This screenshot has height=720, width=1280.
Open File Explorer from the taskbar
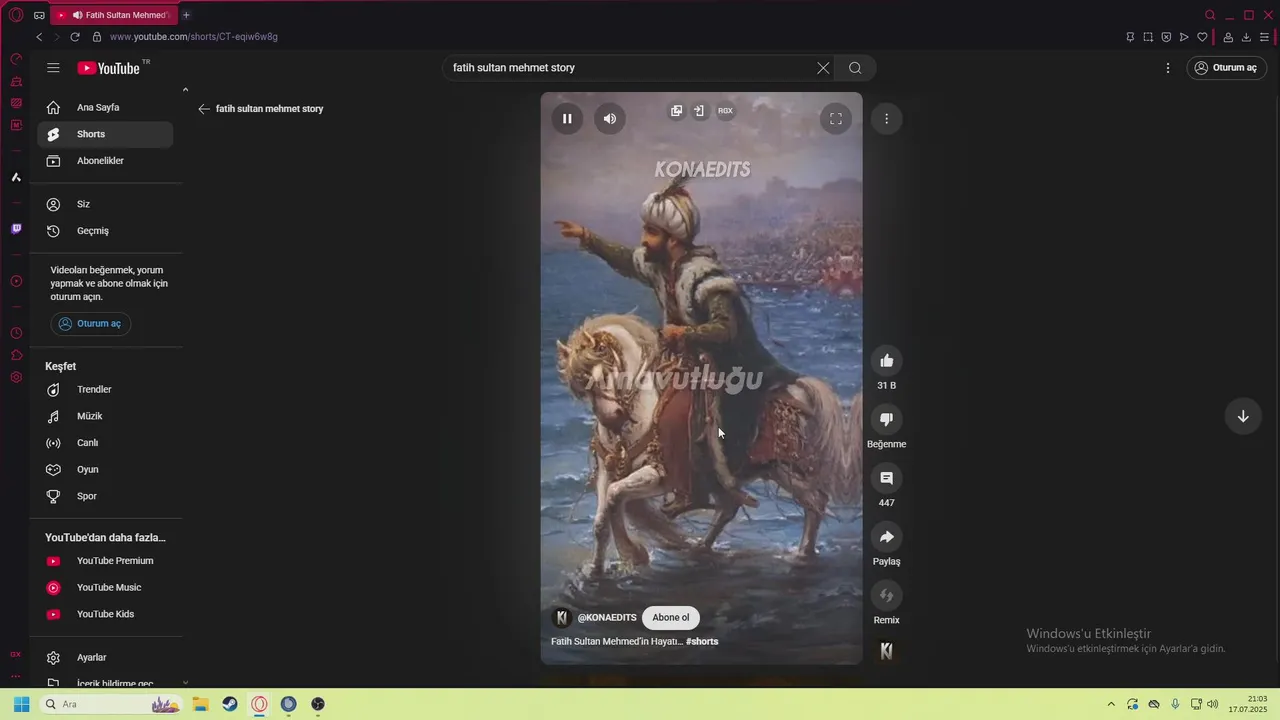click(x=200, y=704)
